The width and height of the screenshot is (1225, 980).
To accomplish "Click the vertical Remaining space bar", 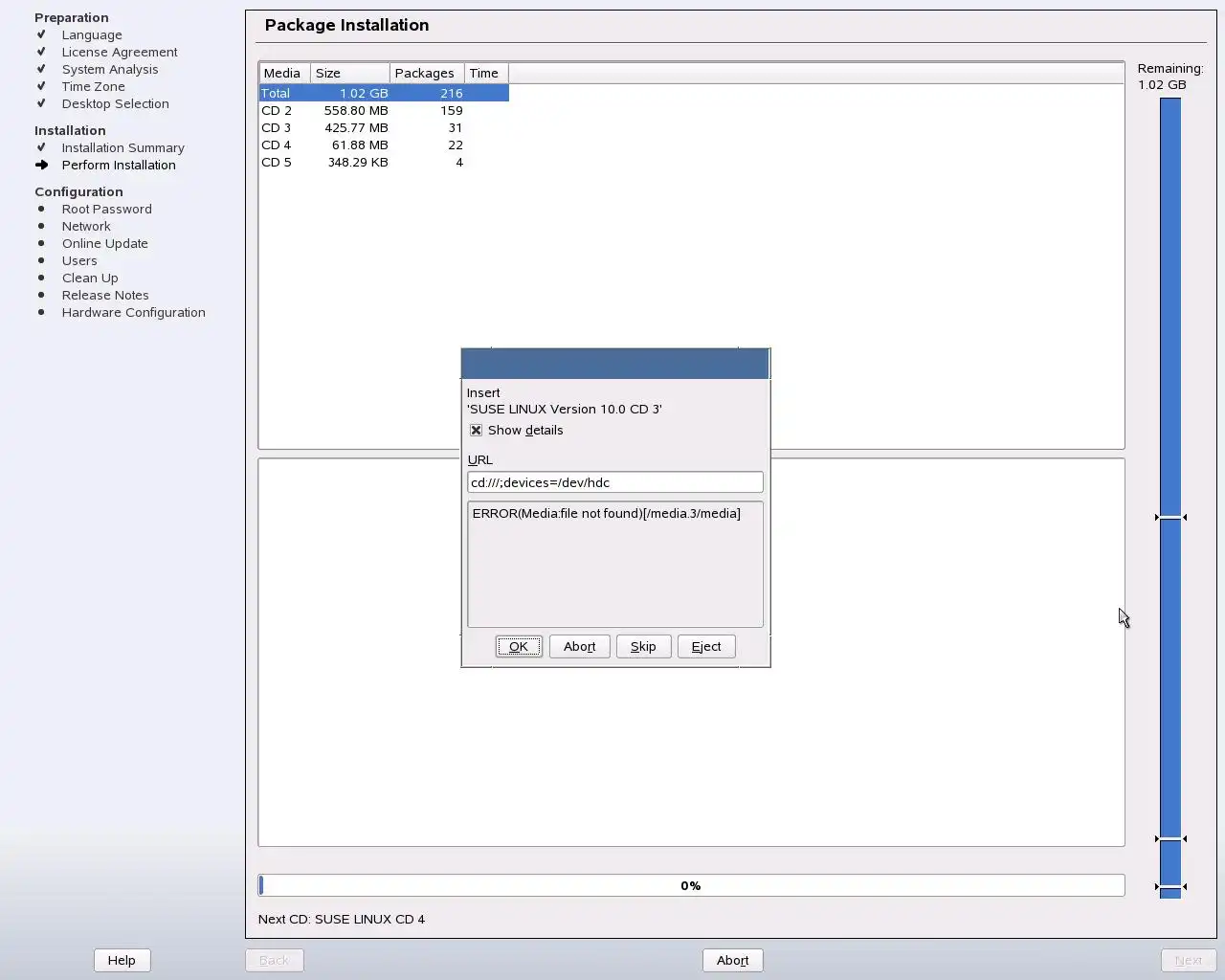I will pos(1169,498).
